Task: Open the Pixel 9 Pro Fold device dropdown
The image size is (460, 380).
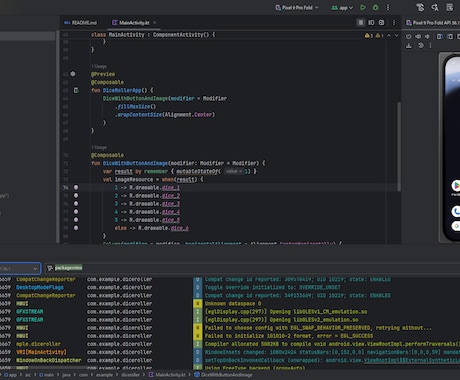Action: 297,7
